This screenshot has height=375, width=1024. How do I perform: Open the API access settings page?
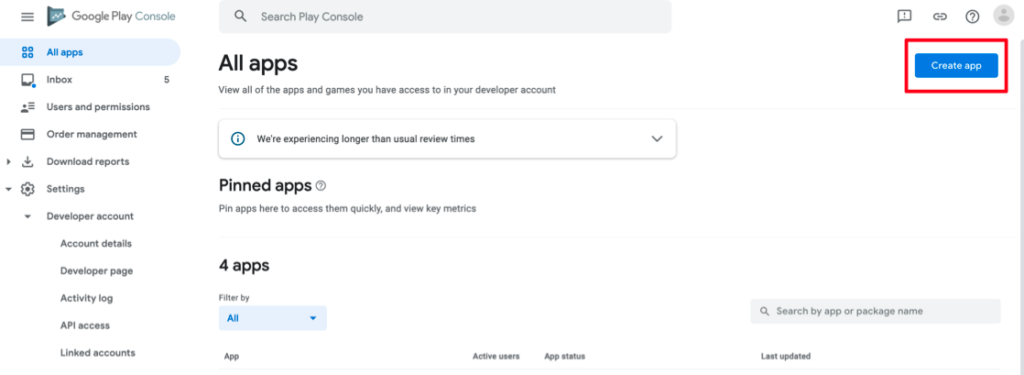click(85, 325)
